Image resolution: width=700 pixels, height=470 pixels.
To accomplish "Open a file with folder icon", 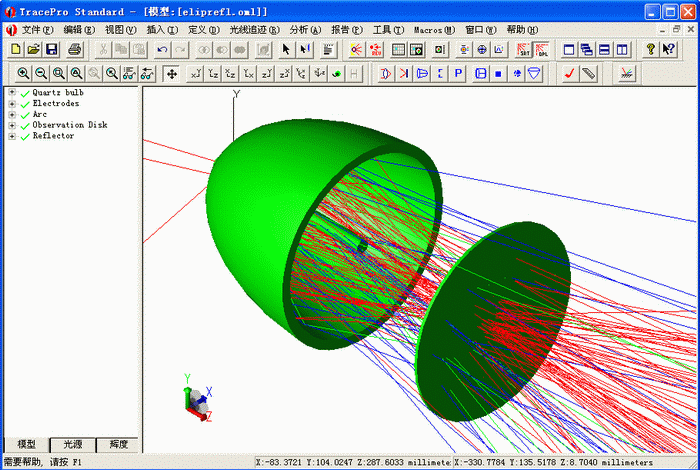I will (x=33, y=50).
